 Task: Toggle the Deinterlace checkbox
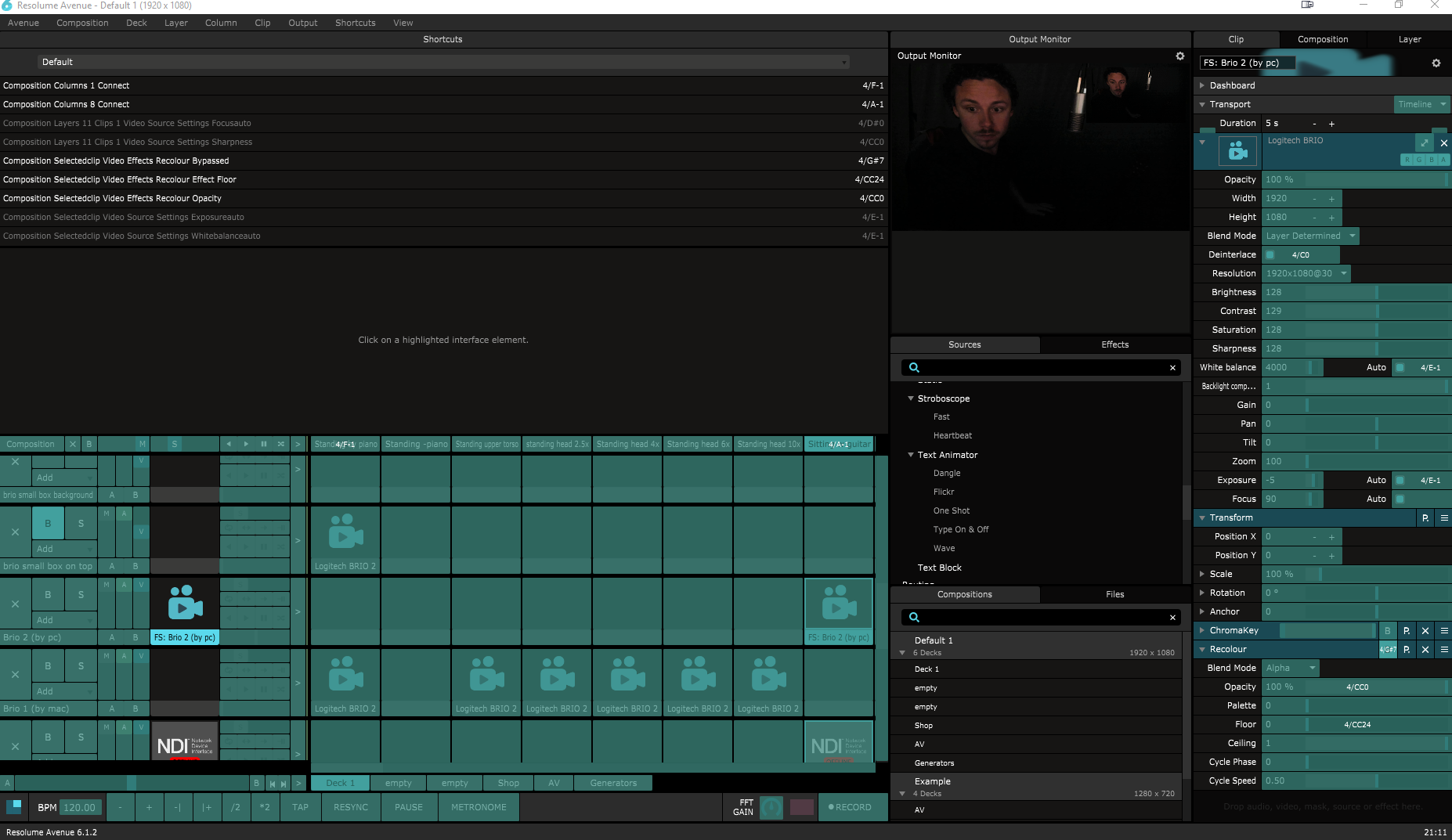point(1270,255)
